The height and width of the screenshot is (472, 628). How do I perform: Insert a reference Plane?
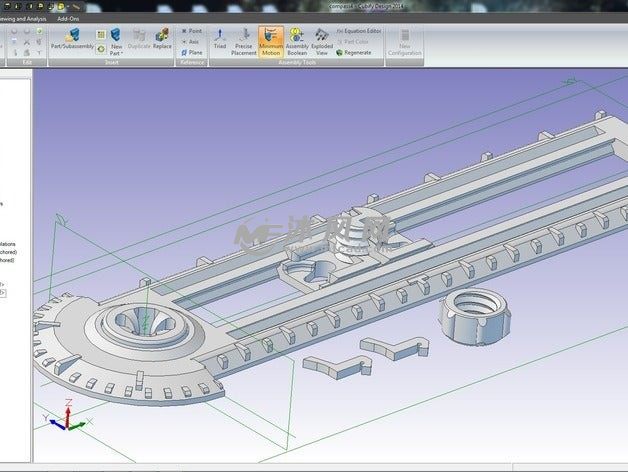click(x=191, y=53)
